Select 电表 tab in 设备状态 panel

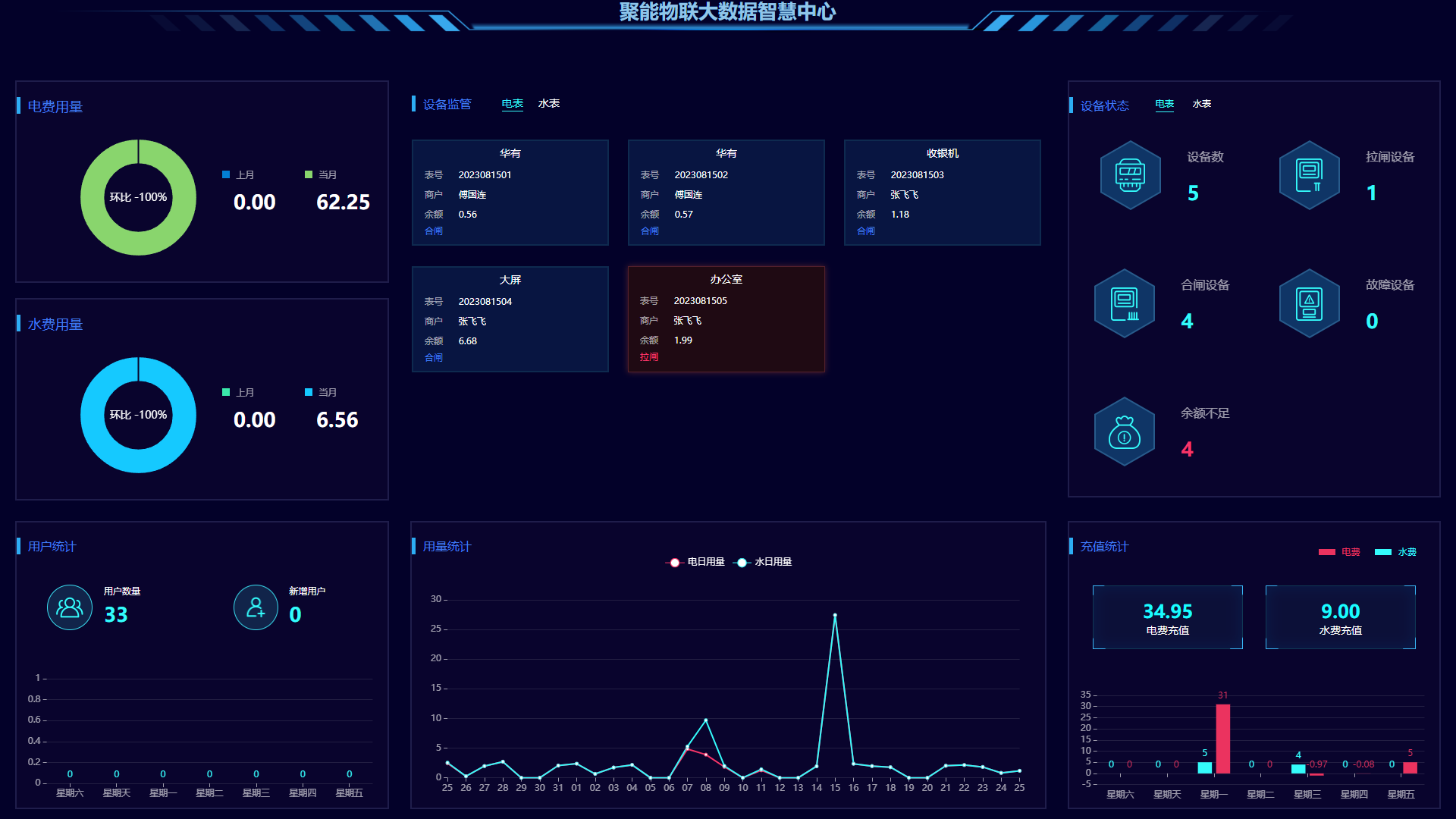[1165, 104]
